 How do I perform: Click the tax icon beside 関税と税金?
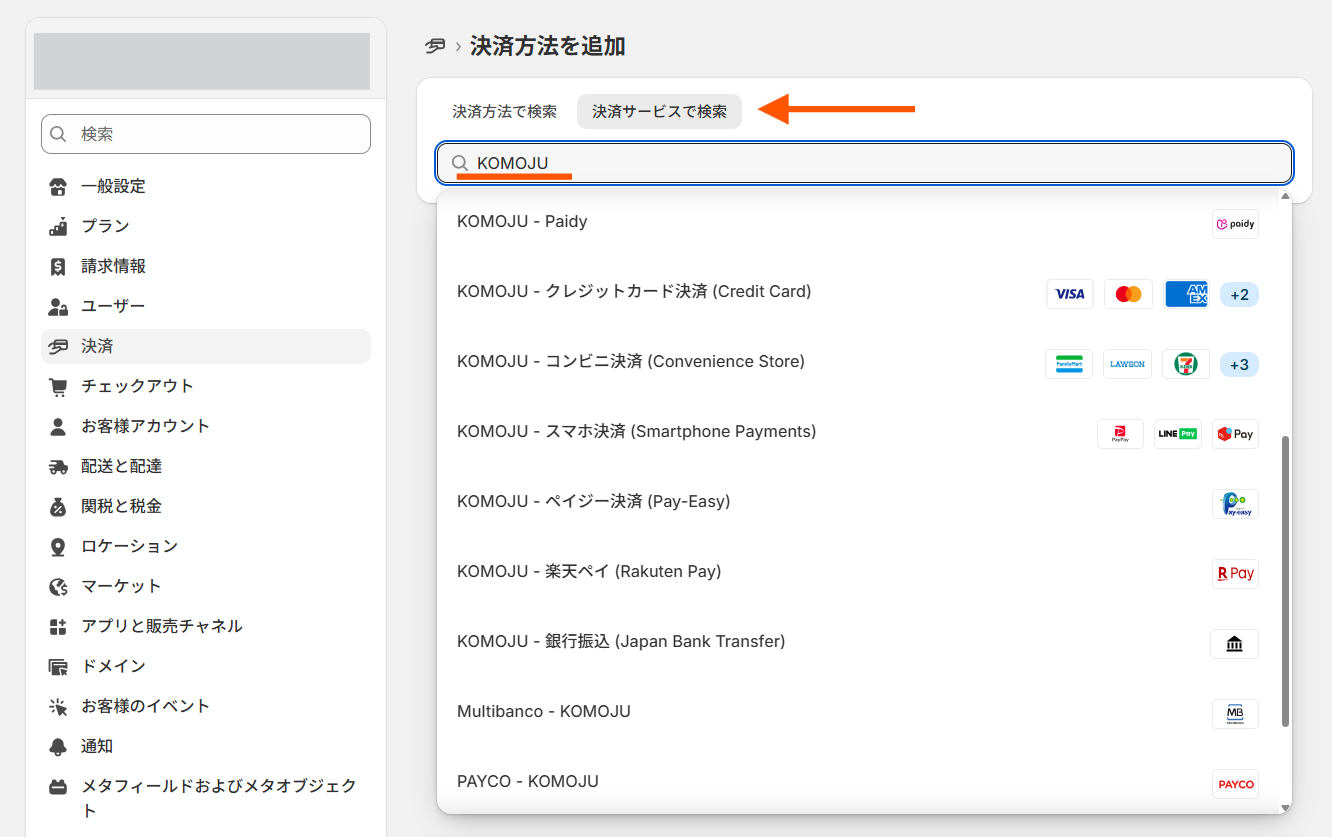(x=58, y=506)
